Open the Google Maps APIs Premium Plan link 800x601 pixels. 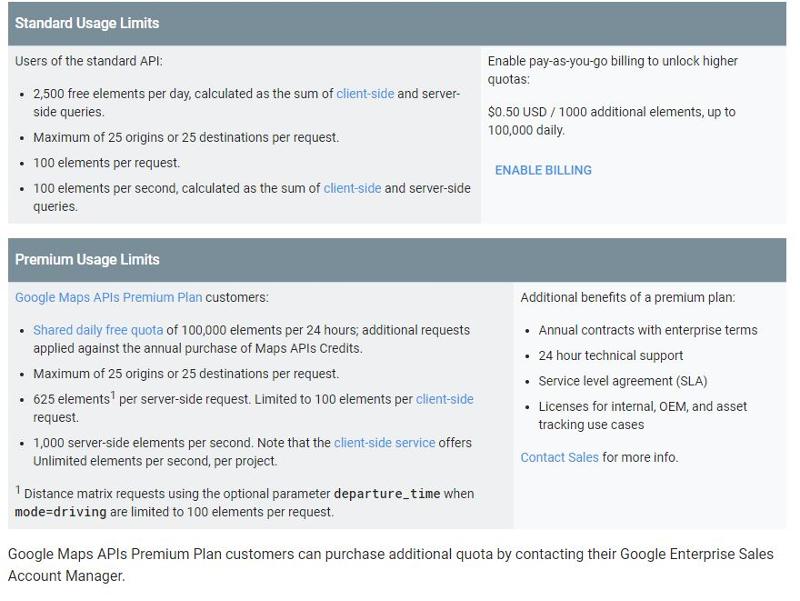click(x=108, y=297)
